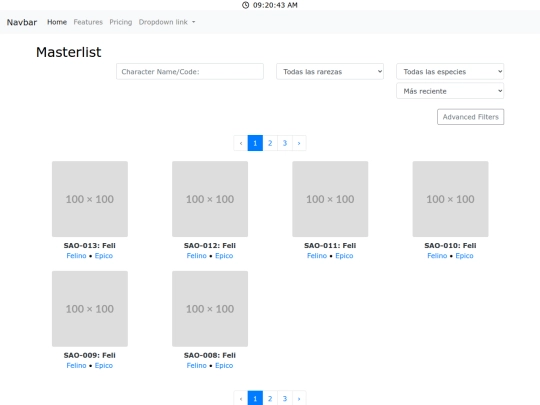Focus the Character Name/Code search field
540x405 pixels.
pos(190,72)
